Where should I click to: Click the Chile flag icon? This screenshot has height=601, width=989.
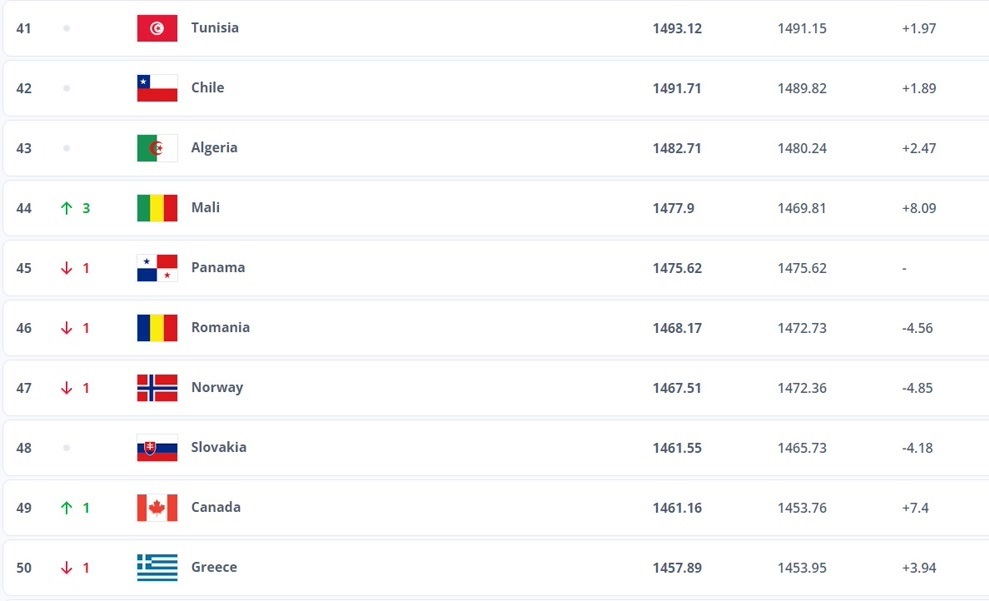click(157, 88)
